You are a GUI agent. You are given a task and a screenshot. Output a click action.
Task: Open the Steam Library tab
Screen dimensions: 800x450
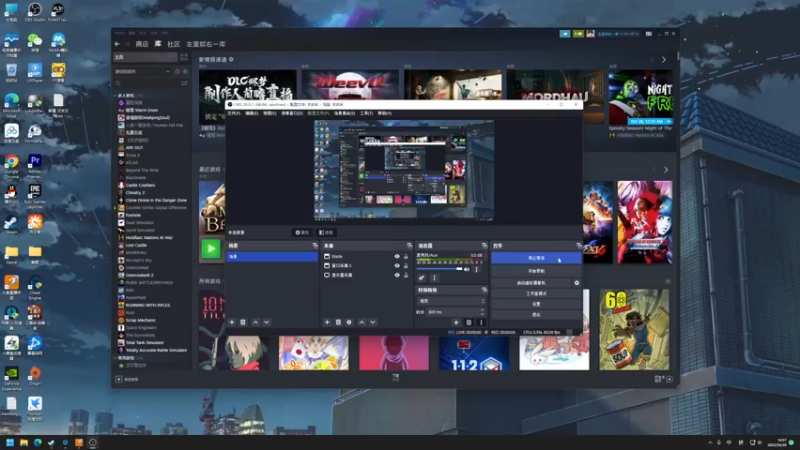tap(158, 44)
